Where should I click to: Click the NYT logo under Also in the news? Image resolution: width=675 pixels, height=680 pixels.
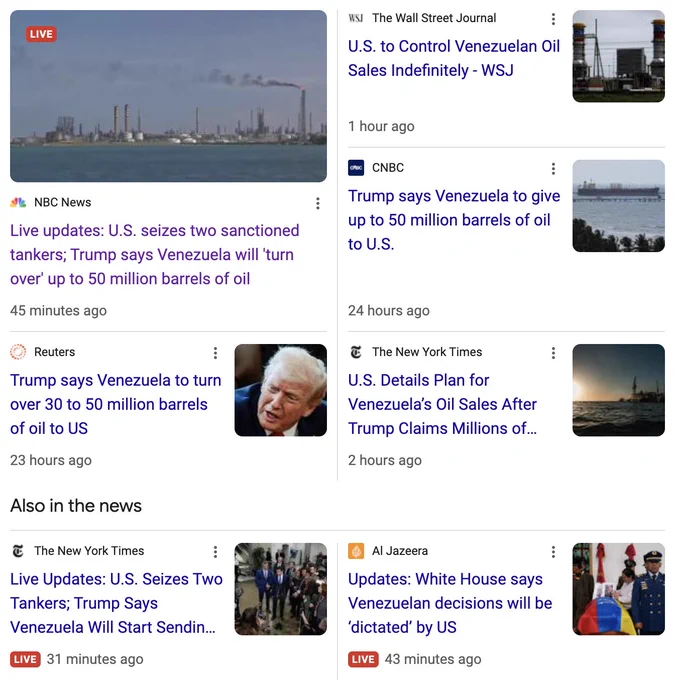[18, 551]
